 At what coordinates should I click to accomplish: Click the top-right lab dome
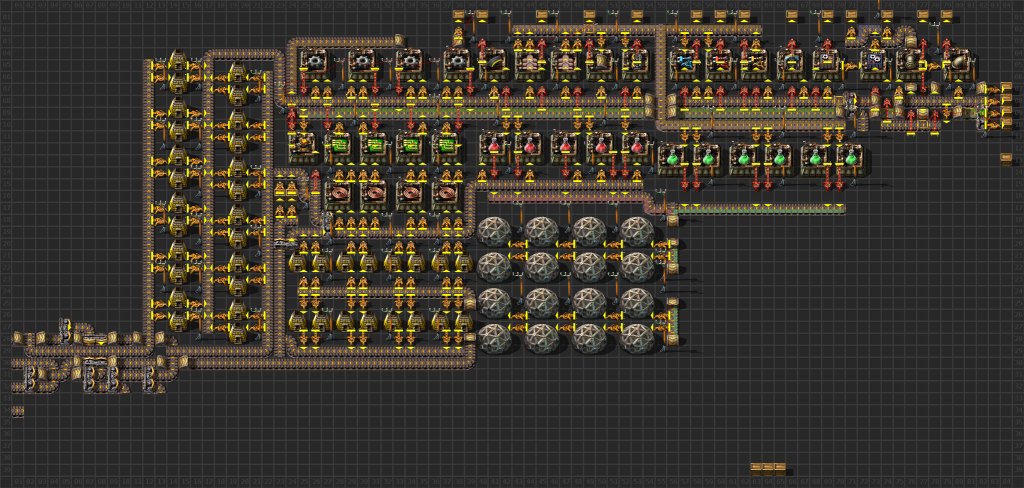[636, 232]
